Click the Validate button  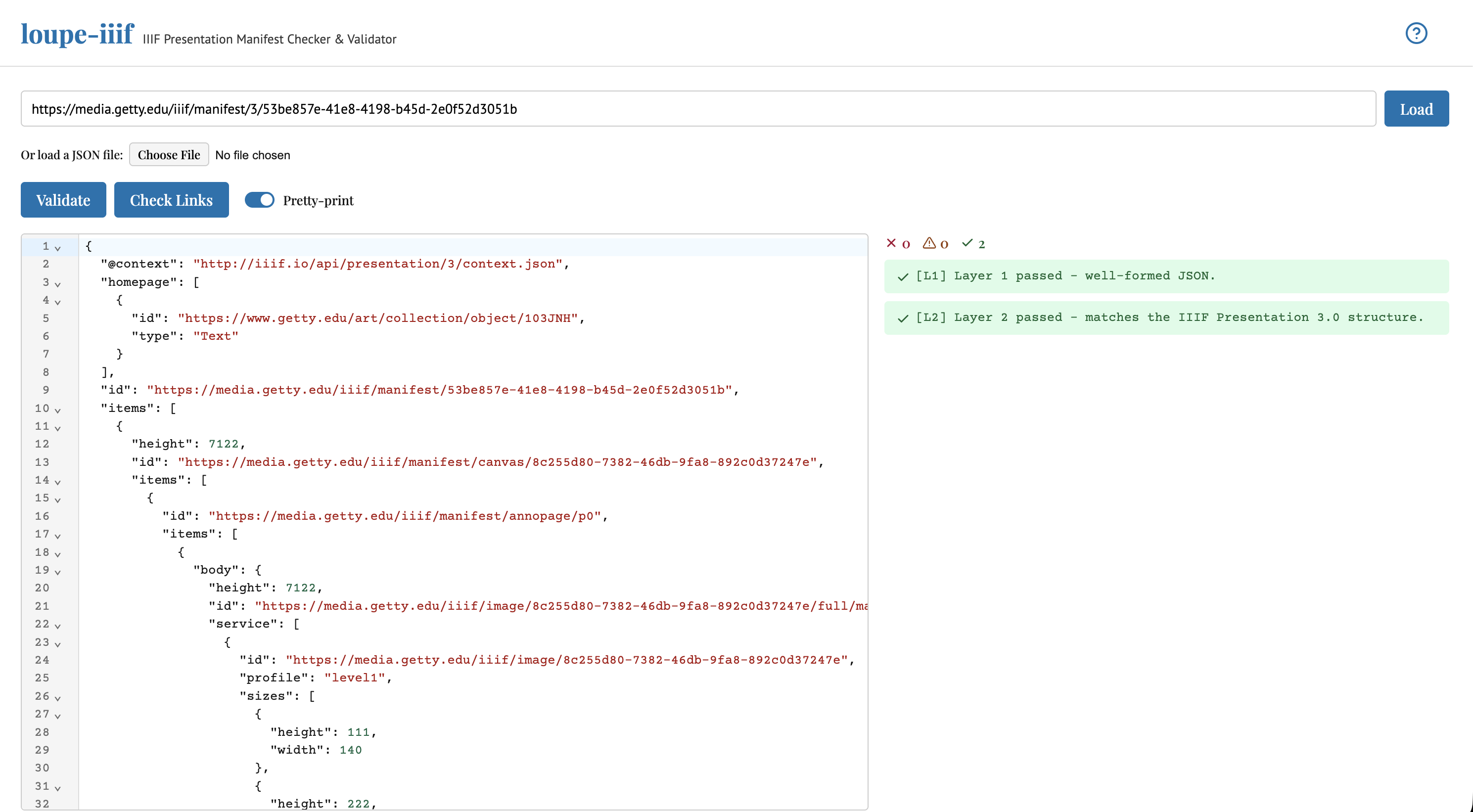click(63, 200)
